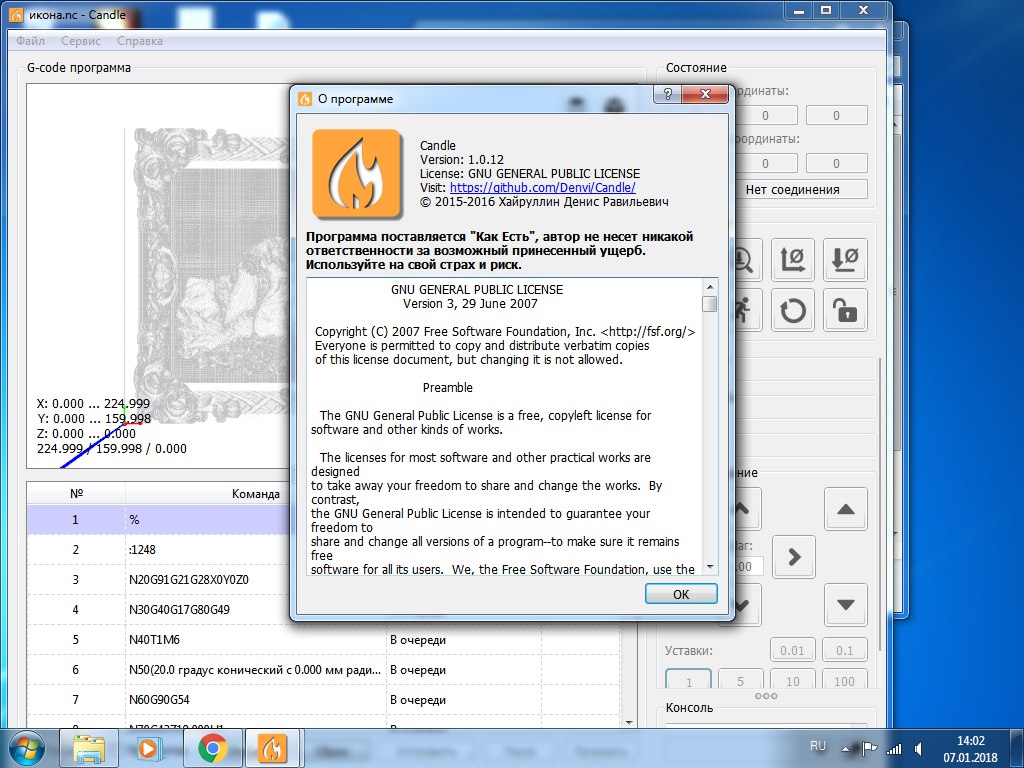
Task: Click the volume speaker tray icon
Action: coord(918,749)
